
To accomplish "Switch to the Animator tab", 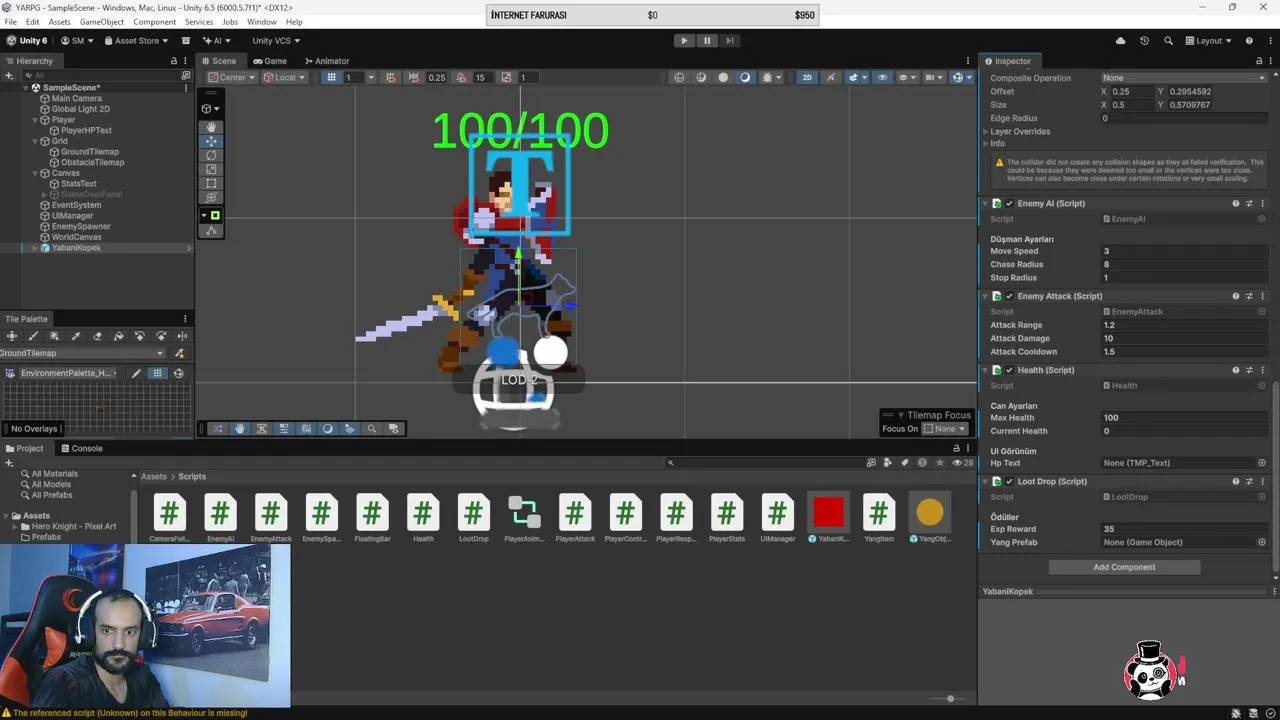I will pos(327,61).
